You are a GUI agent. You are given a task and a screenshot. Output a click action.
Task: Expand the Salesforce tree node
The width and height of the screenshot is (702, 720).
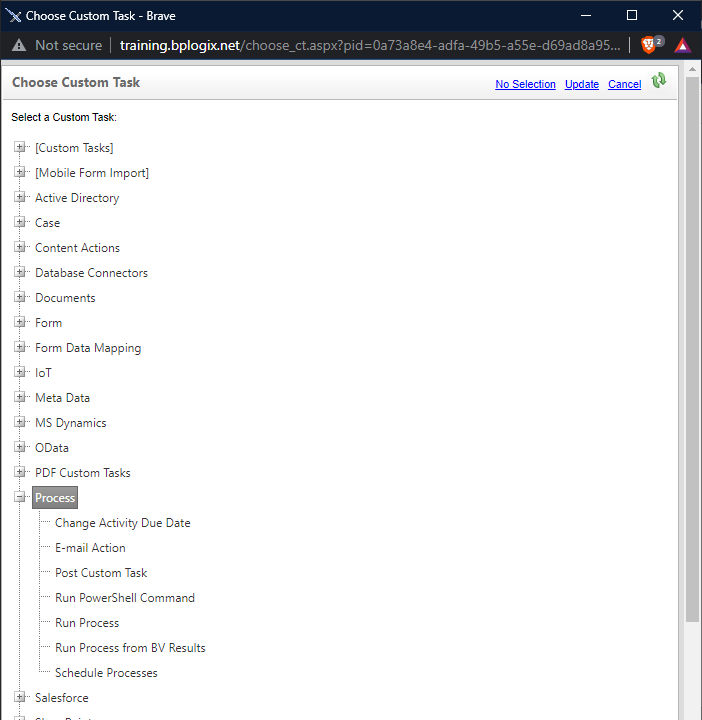[x=19, y=697]
